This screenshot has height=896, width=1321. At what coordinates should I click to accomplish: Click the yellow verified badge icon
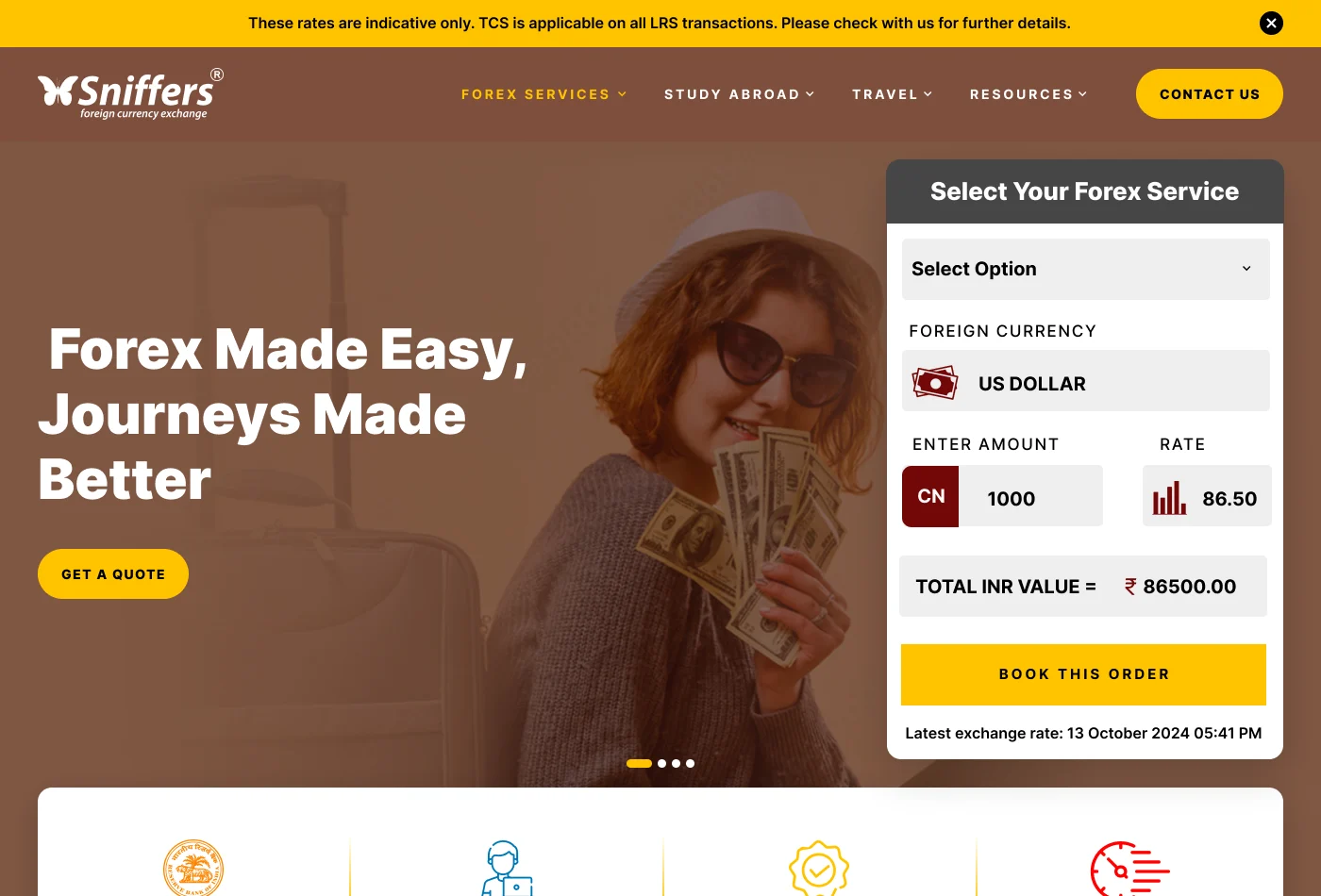pyautogui.click(x=819, y=869)
